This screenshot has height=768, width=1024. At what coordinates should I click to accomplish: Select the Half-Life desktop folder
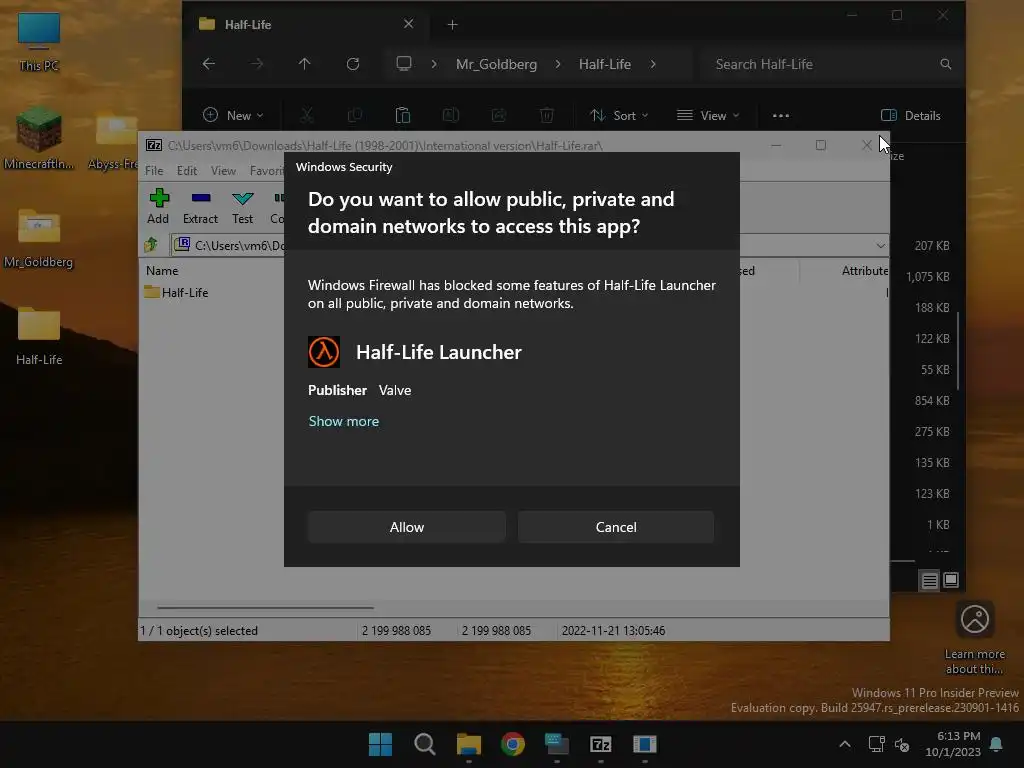pyautogui.click(x=39, y=336)
